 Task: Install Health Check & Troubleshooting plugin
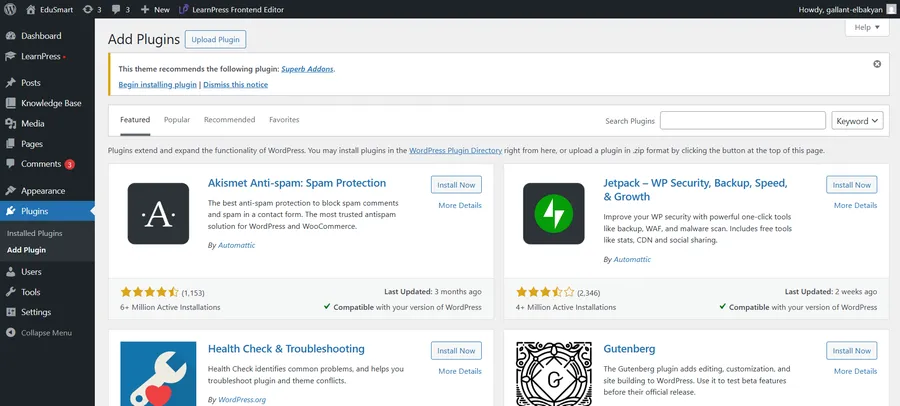pos(456,351)
